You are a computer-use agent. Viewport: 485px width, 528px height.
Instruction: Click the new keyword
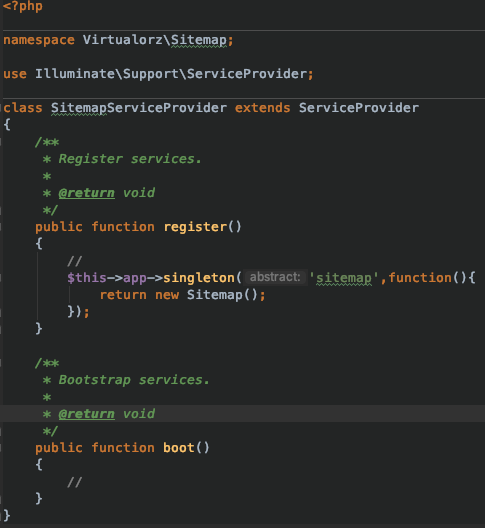point(167,295)
